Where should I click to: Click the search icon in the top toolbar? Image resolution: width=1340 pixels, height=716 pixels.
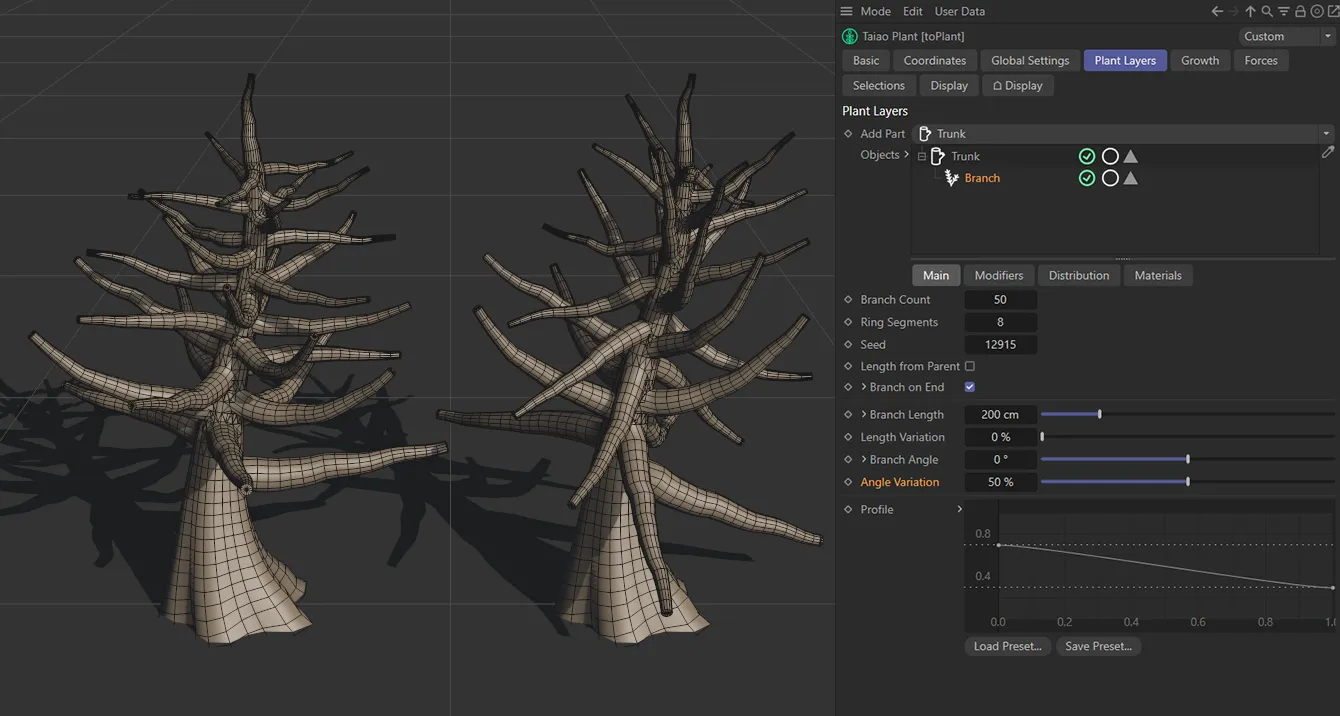1266,11
